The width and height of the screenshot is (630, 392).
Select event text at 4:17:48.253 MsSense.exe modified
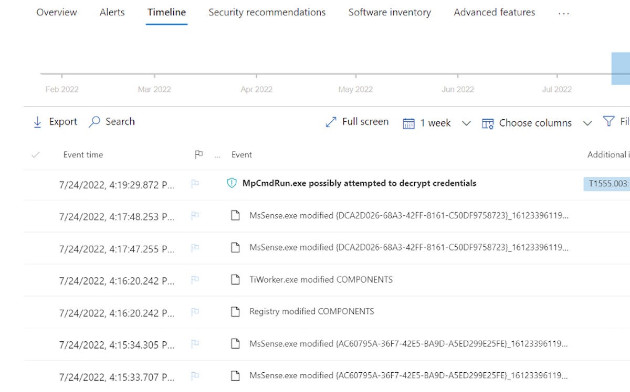(x=409, y=215)
